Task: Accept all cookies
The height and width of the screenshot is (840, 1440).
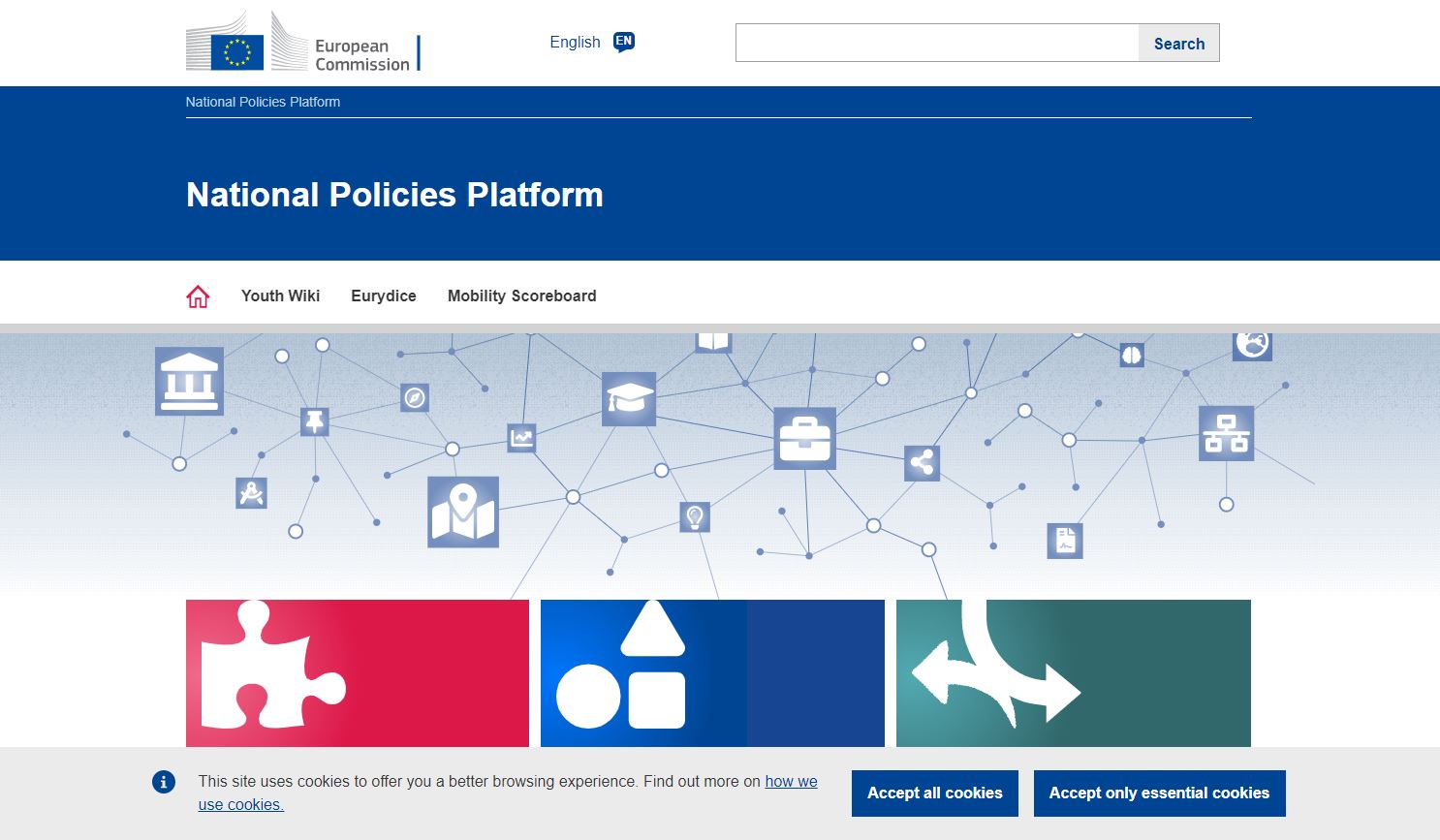Action: (x=934, y=793)
